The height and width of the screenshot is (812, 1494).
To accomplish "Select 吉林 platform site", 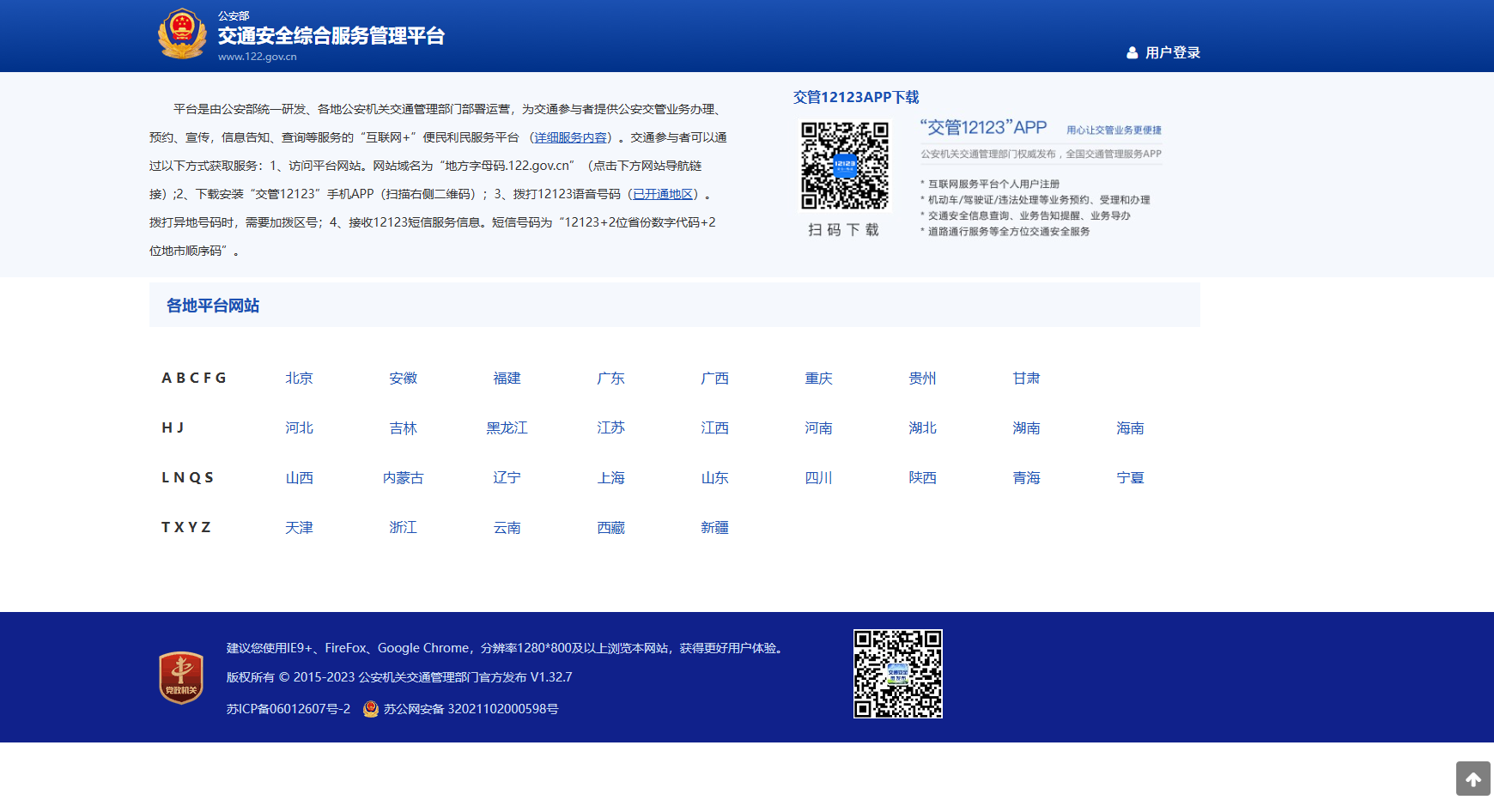I will (404, 428).
